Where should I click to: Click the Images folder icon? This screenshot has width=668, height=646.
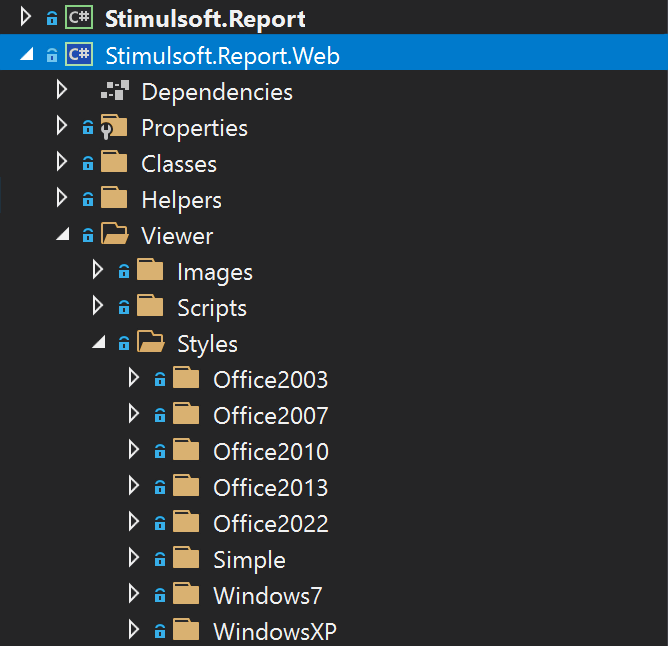(x=150, y=269)
